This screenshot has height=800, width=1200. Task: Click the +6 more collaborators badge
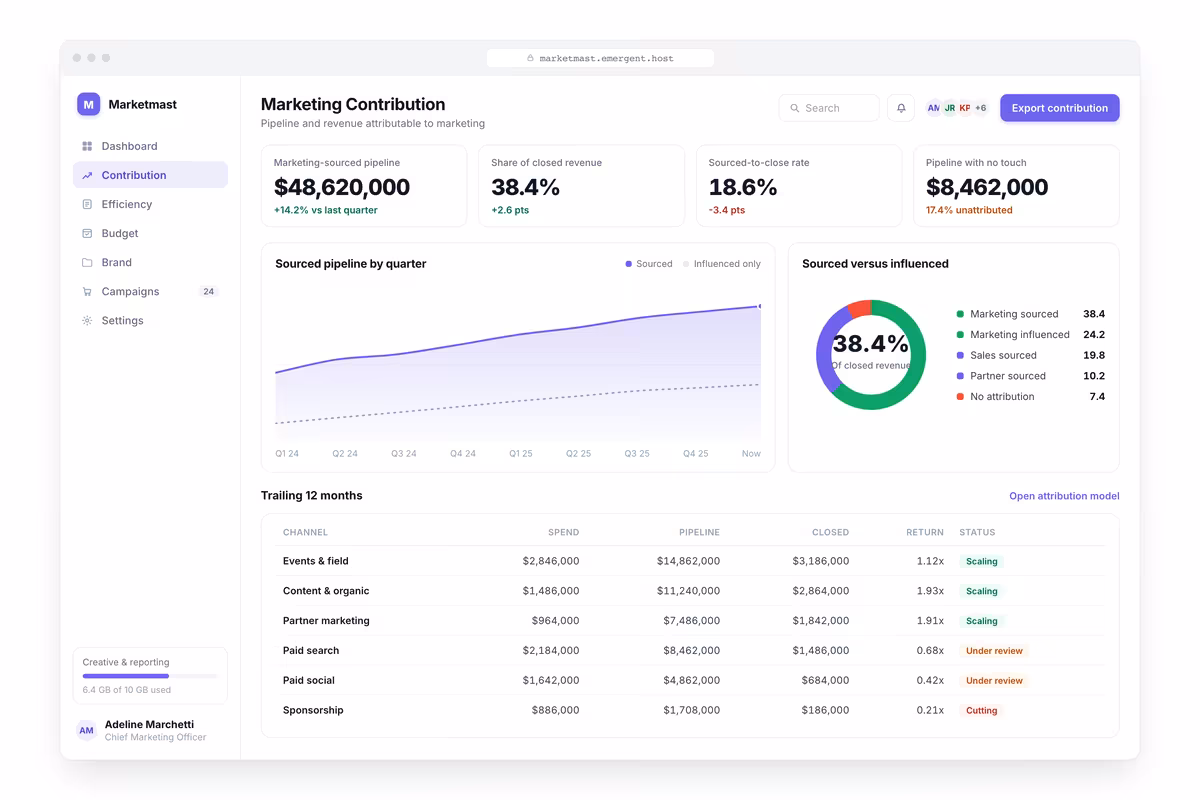(980, 108)
